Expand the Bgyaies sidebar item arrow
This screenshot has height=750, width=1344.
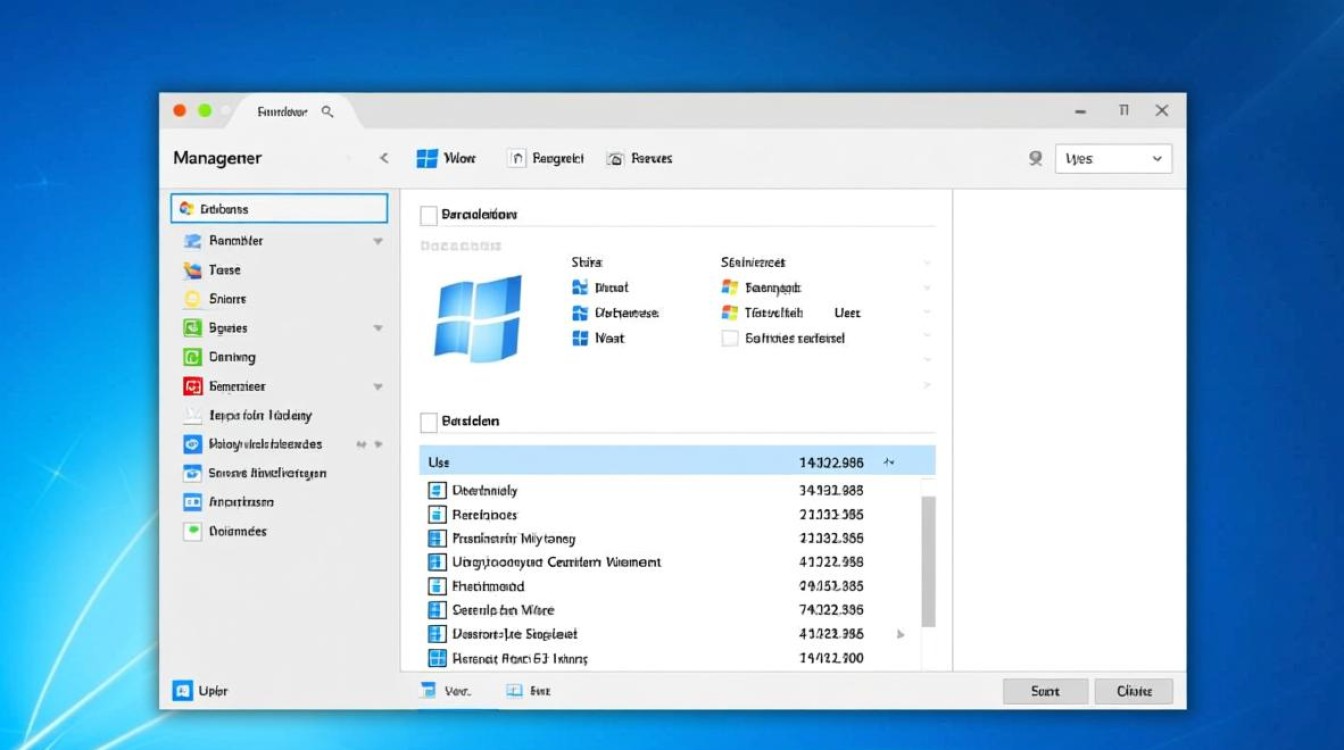pos(378,328)
